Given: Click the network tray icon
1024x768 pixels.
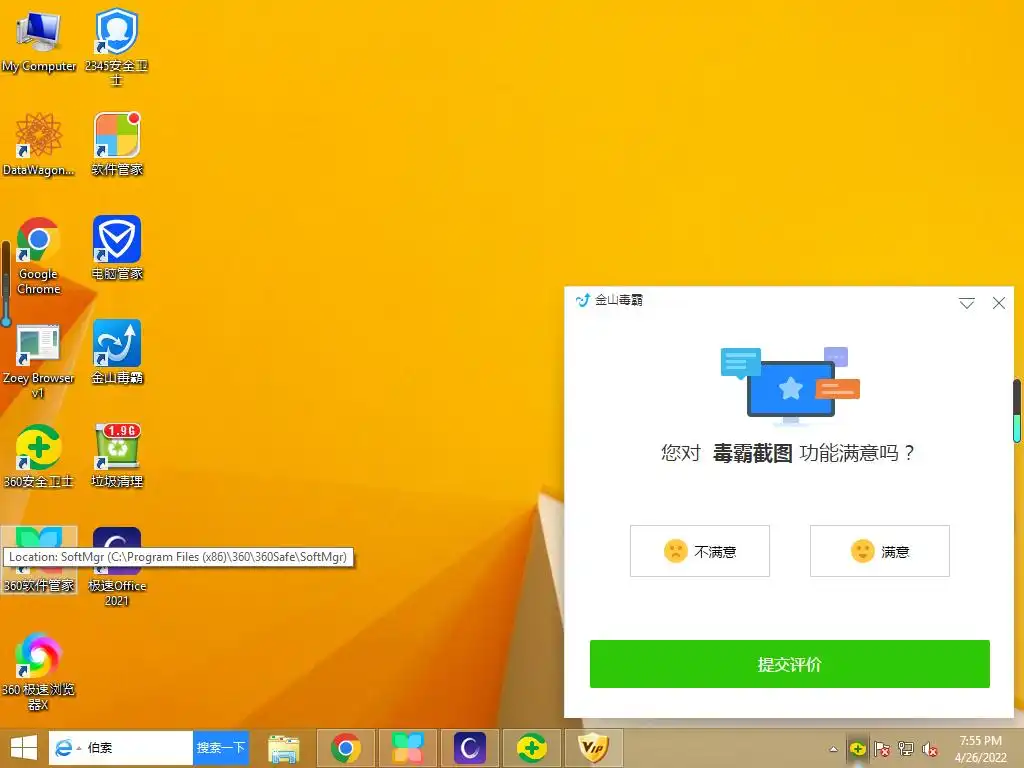Looking at the screenshot, I should [906, 749].
